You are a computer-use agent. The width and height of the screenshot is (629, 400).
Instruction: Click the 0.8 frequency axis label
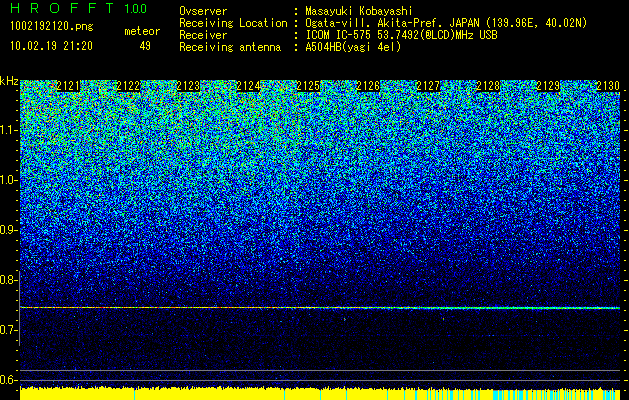(7, 280)
